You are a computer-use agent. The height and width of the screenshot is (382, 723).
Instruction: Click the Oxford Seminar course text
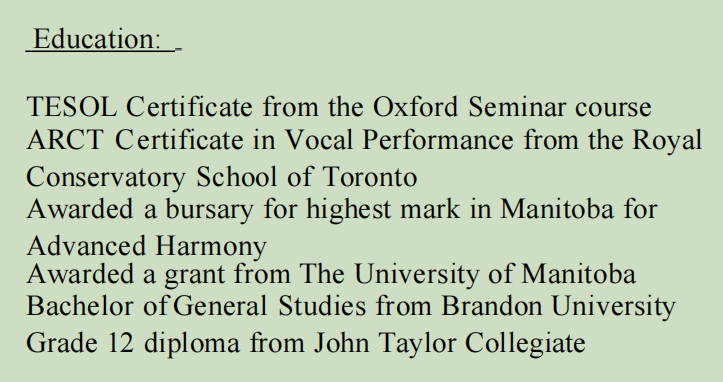coord(512,107)
